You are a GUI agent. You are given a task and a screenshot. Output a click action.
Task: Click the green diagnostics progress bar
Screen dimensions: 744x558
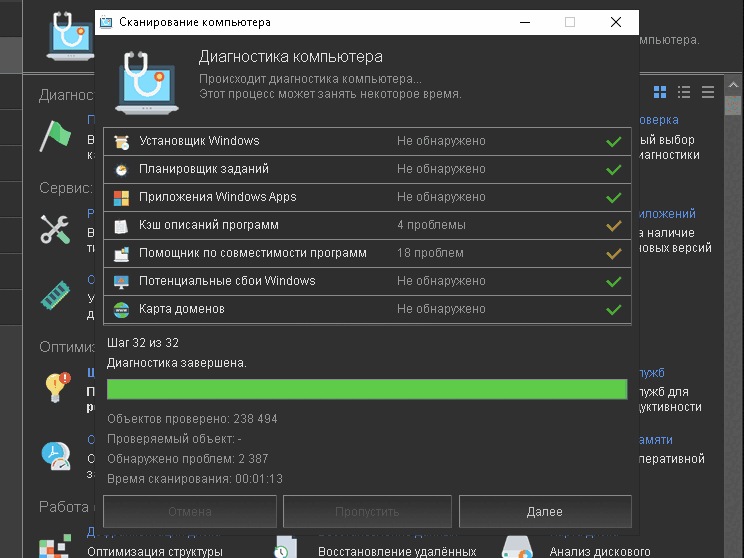367,389
